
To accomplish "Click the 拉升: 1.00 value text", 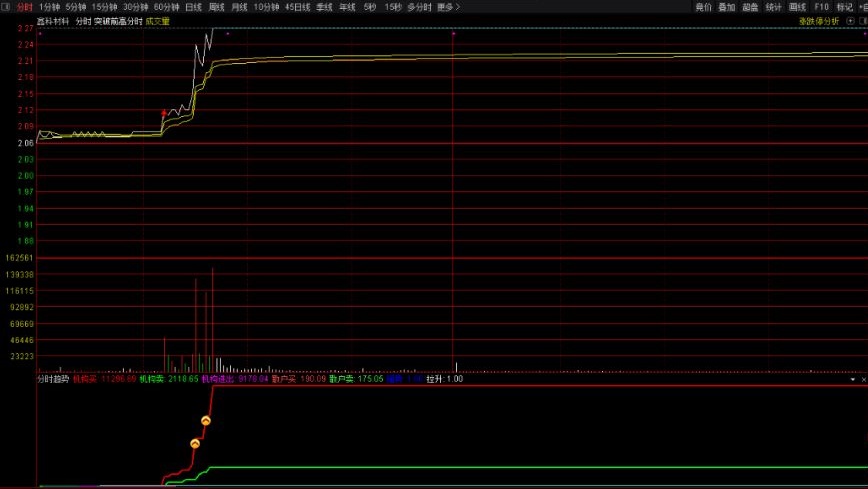I will [x=445, y=379].
